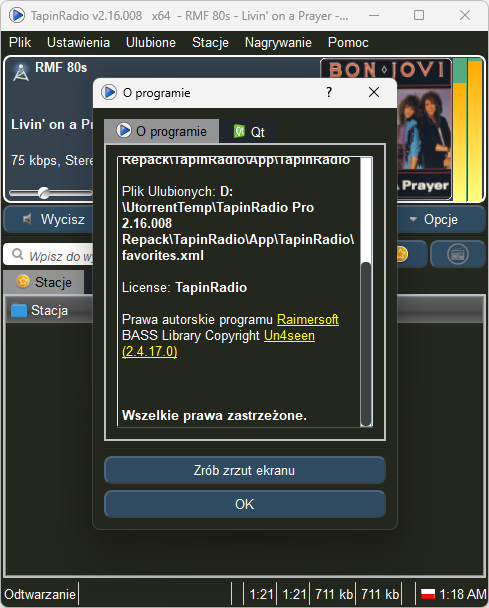Screen dimensions: 489x608
Task: Open the Plik menu
Action: click(20, 42)
